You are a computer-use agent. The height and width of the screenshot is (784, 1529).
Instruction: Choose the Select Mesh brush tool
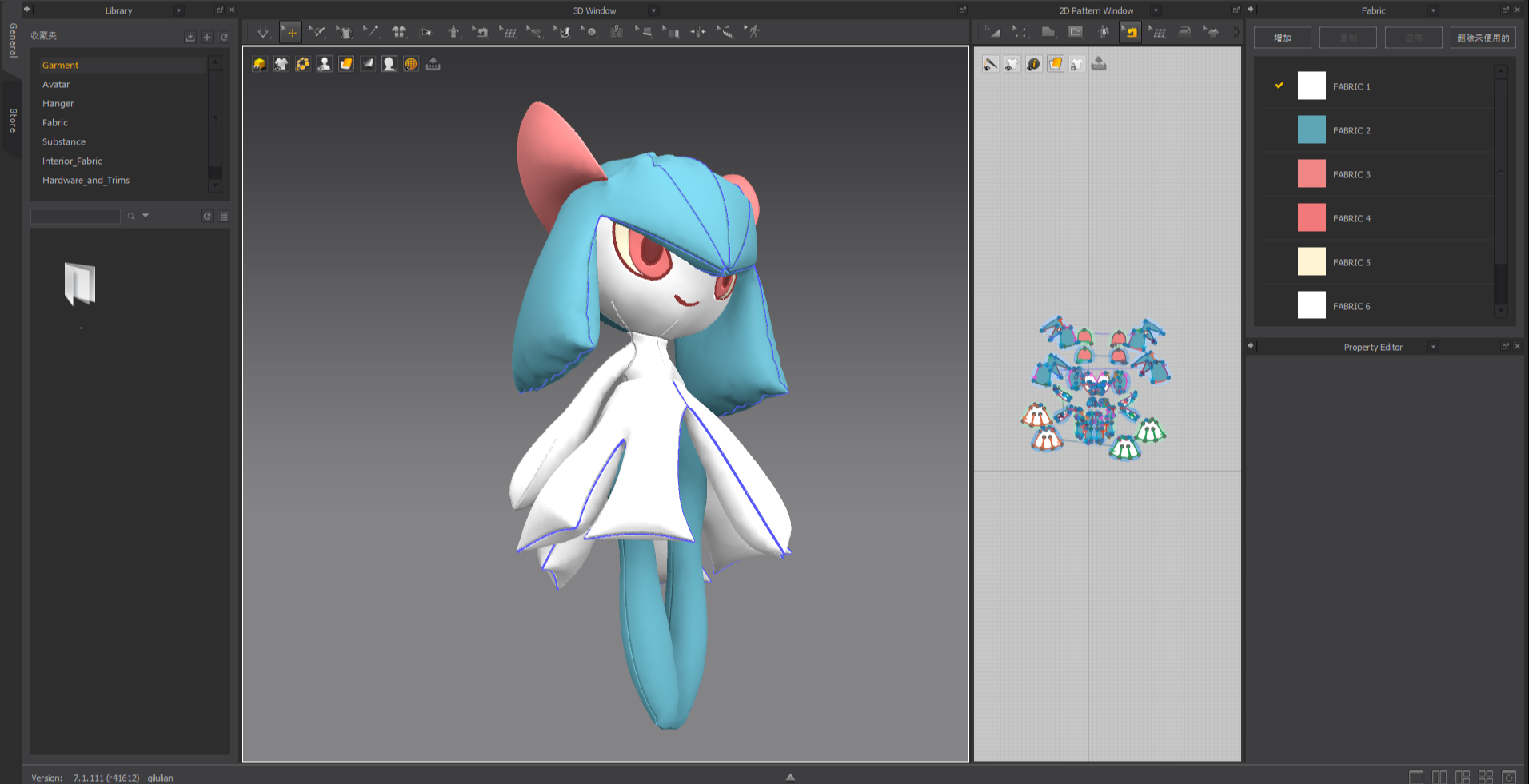(x=317, y=32)
